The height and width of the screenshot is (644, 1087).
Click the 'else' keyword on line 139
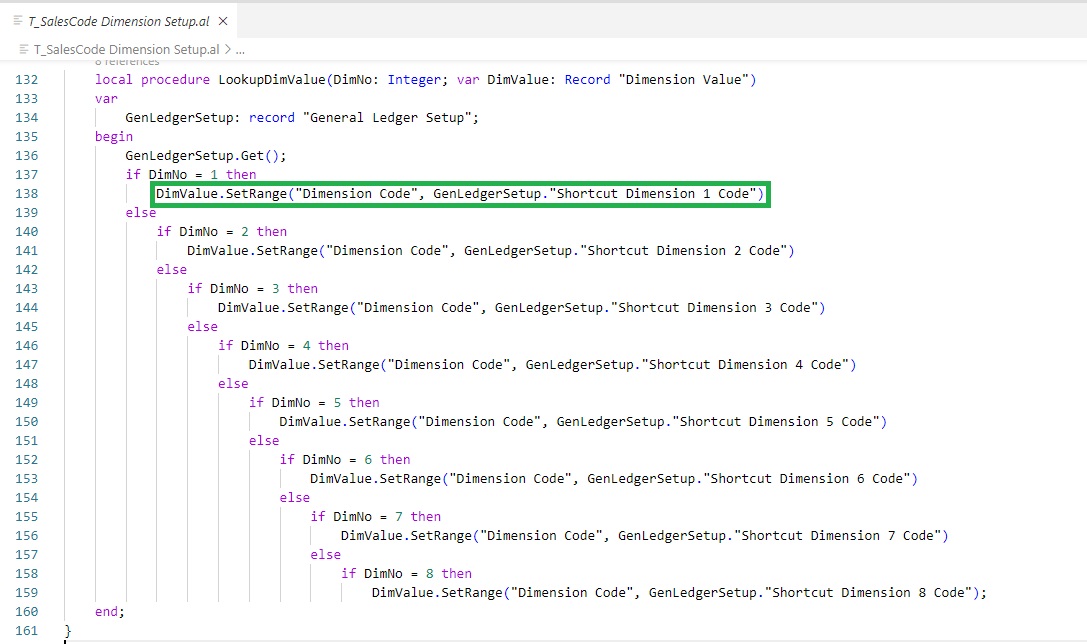[x=141, y=213]
